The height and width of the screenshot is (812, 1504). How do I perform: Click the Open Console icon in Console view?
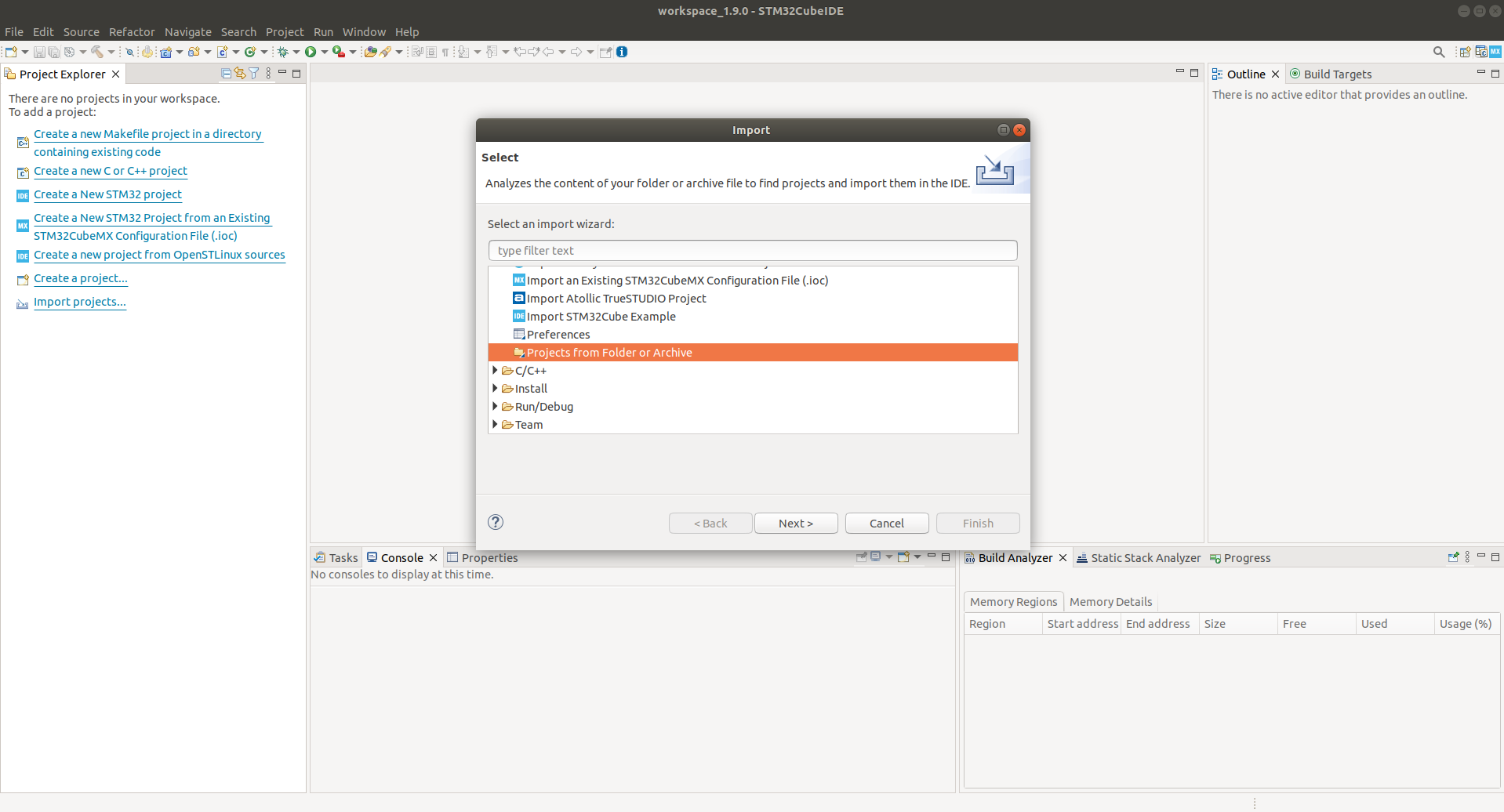pos(903,557)
